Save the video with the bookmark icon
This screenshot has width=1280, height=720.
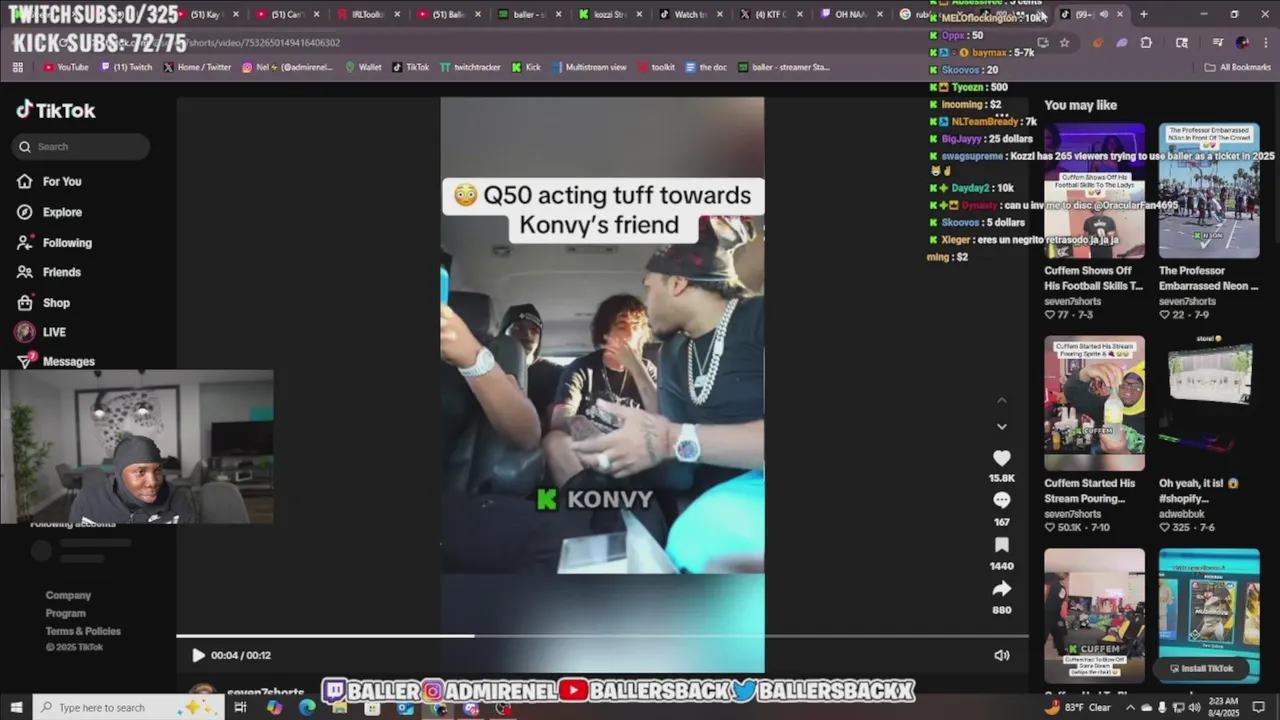point(1001,545)
